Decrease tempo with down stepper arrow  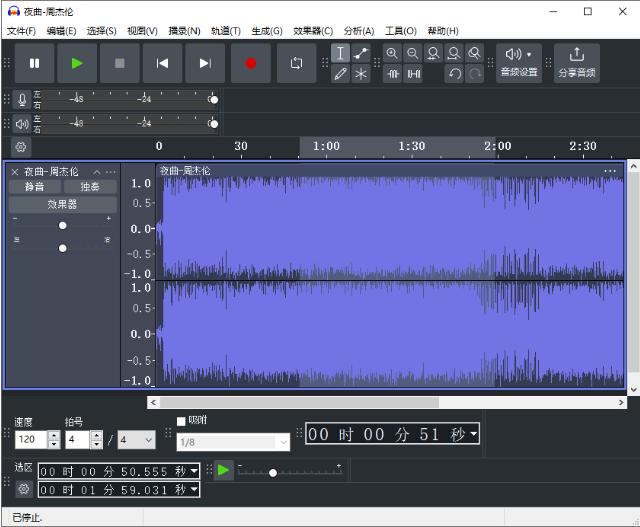54,444
